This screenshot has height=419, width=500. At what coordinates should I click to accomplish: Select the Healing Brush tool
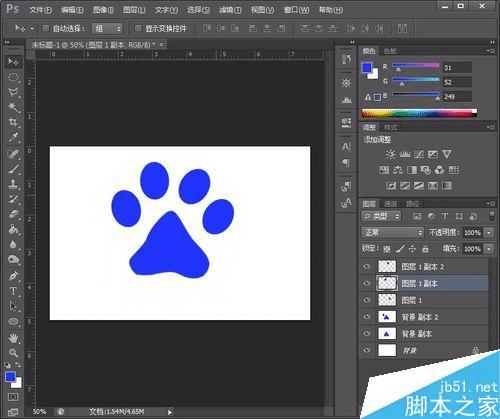13,154
